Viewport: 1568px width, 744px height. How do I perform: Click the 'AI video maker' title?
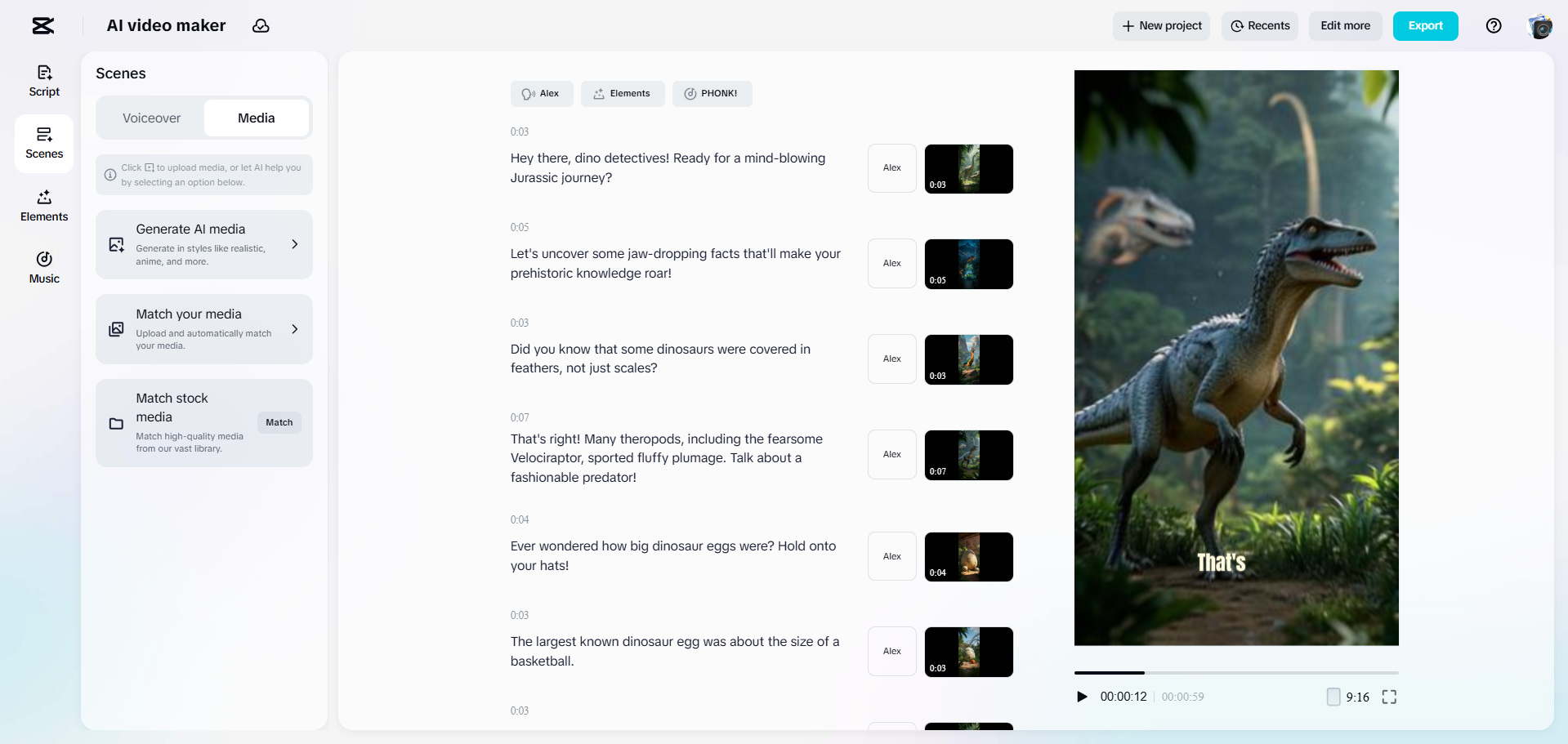167,26
